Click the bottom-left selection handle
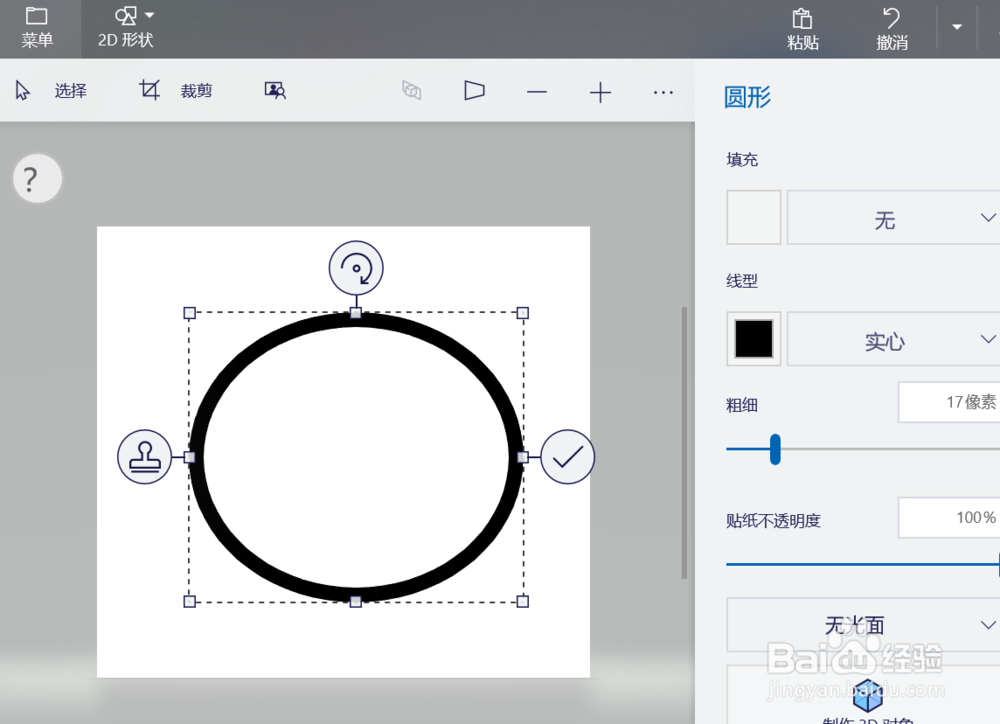 [189, 602]
